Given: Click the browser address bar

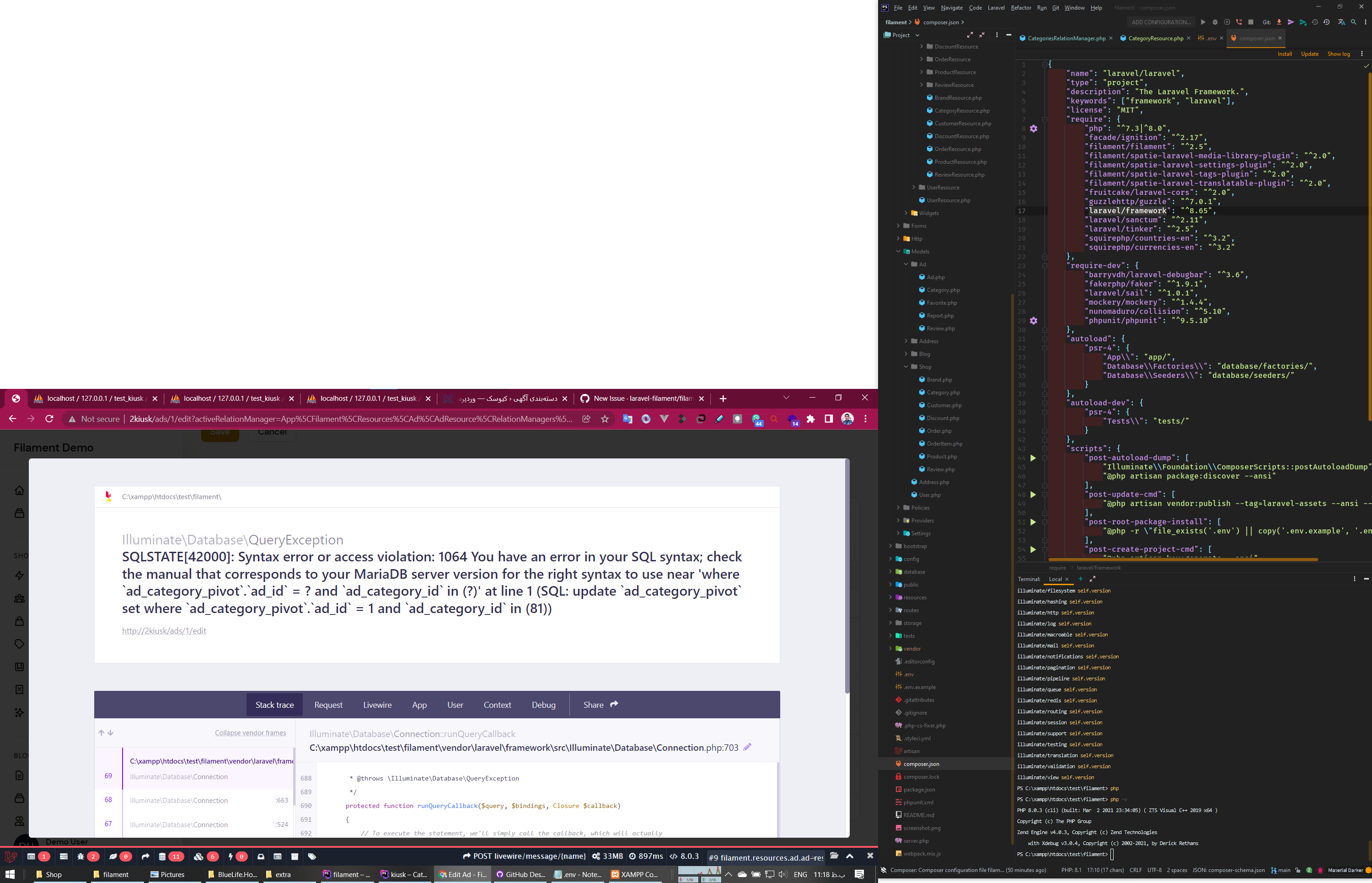Looking at the screenshot, I should click(344, 419).
